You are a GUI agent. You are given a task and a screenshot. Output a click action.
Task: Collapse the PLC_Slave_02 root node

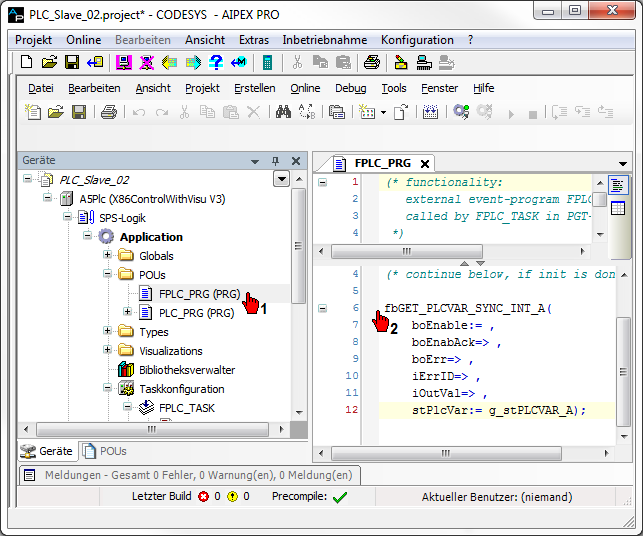27,178
